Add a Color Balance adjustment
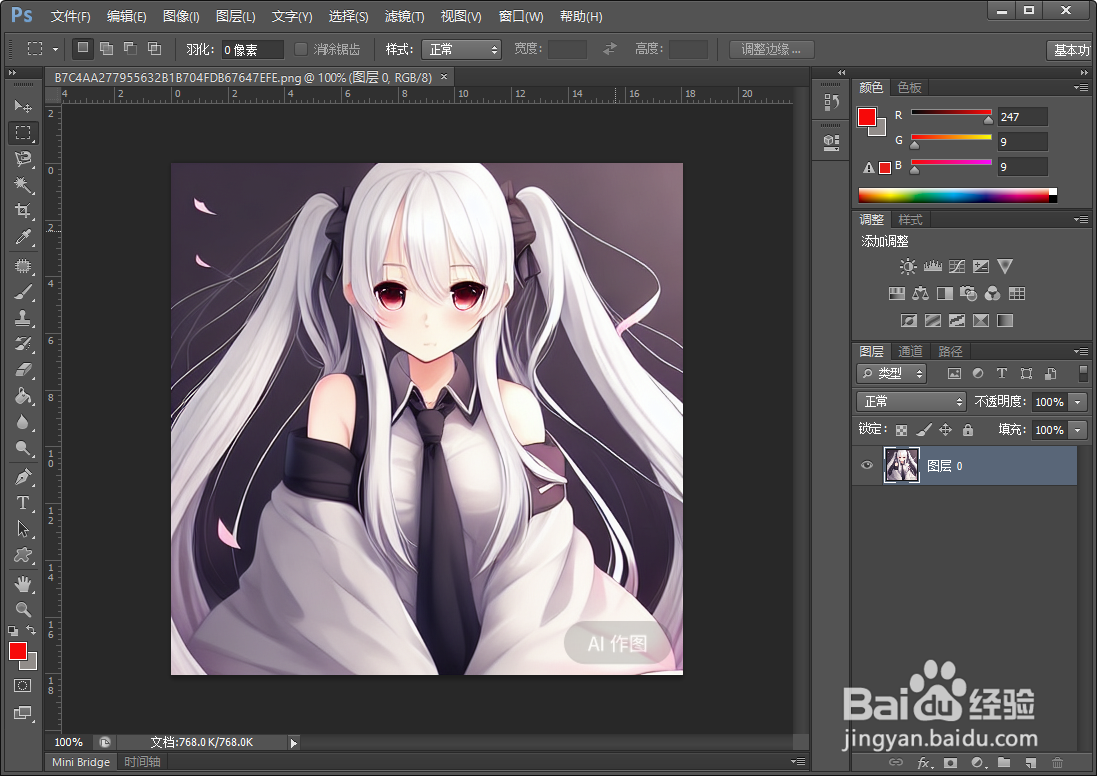The image size is (1097, 776). [x=921, y=293]
